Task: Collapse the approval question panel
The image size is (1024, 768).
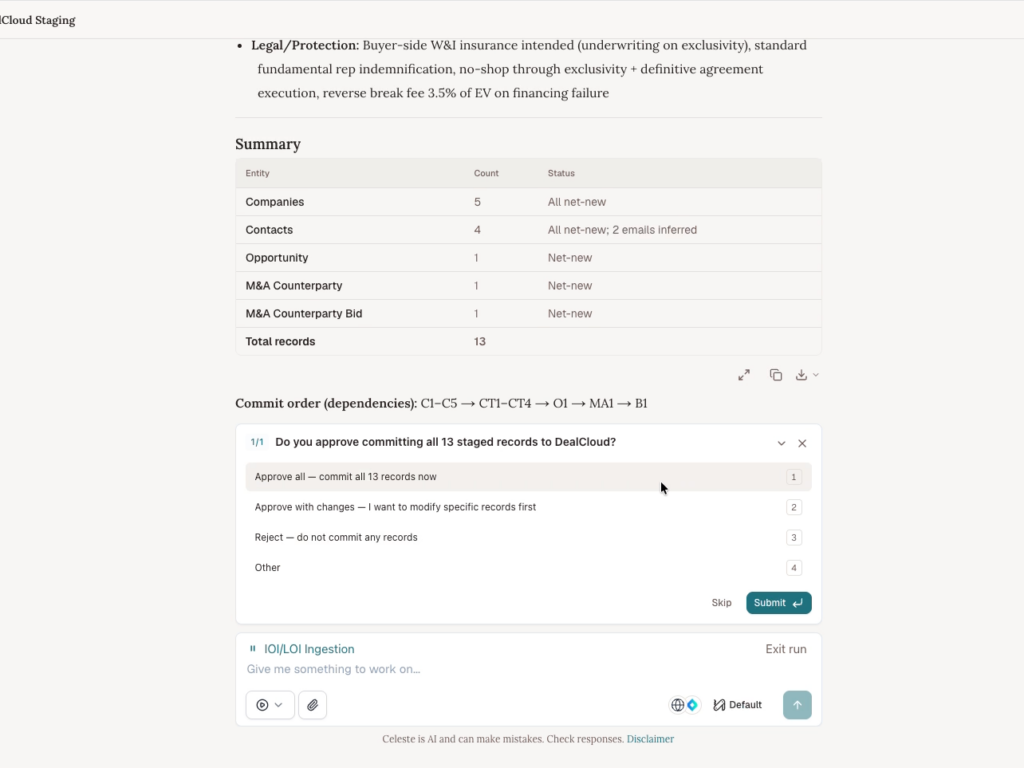Action: coord(781,443)
